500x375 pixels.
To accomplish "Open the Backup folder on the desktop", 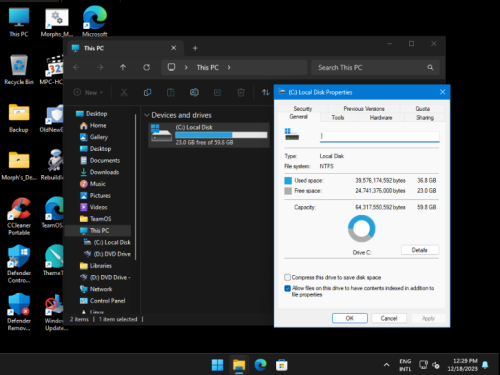I will click(19, 118).
